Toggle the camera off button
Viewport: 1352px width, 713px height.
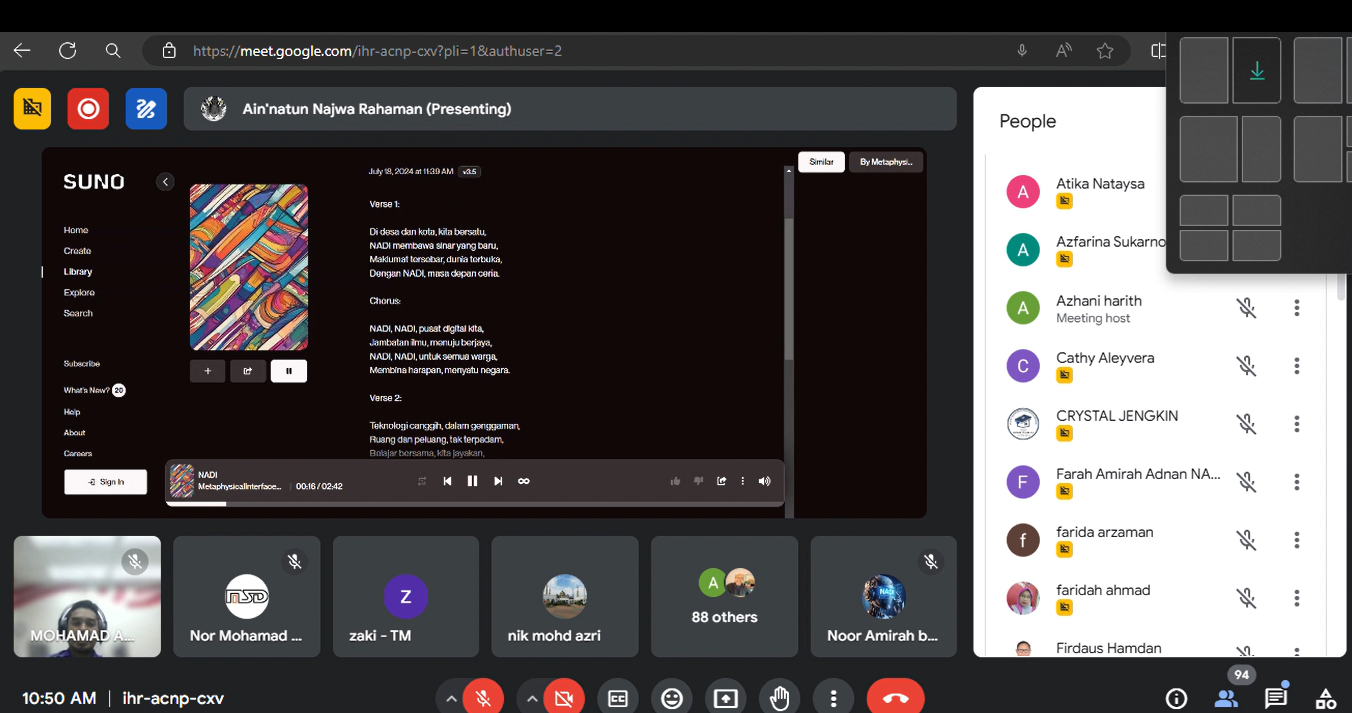[564, 698]
